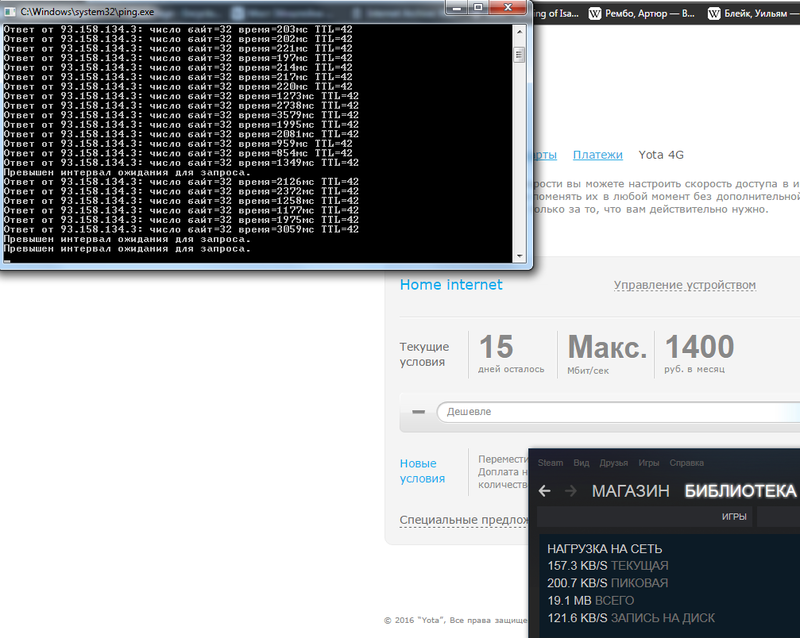Click the minus icon beside the Дешевле slider
The width and height of the screenshot is (800, 638).
click(x=419, y=412)
